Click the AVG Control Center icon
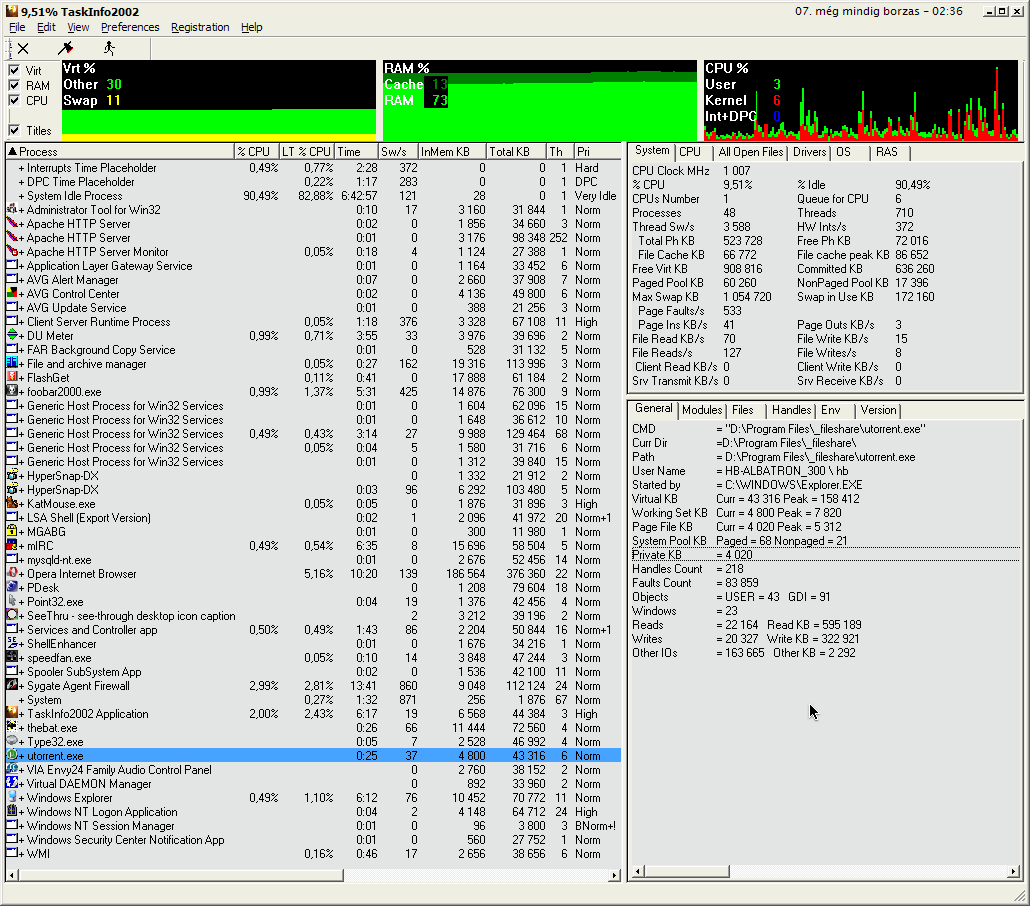Screen dimensions: 1030x906 pos(12,294)
